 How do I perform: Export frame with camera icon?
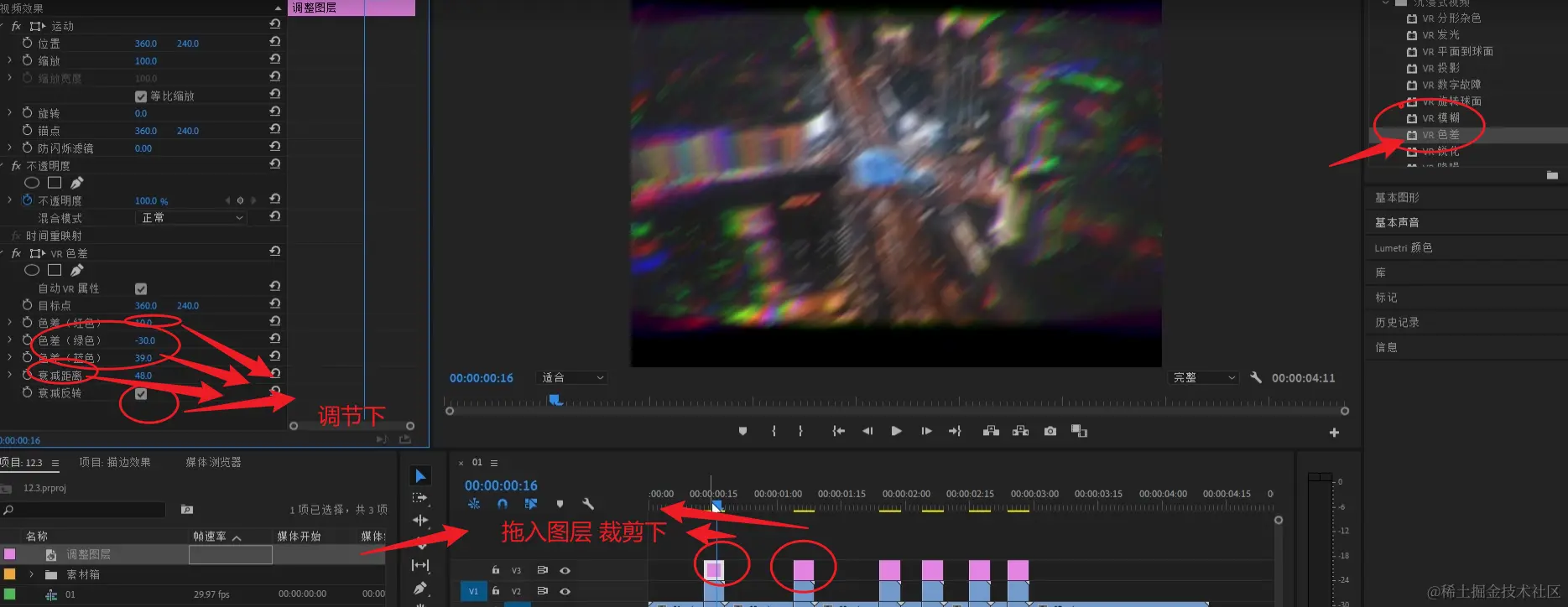click(x=1050, y=431)
